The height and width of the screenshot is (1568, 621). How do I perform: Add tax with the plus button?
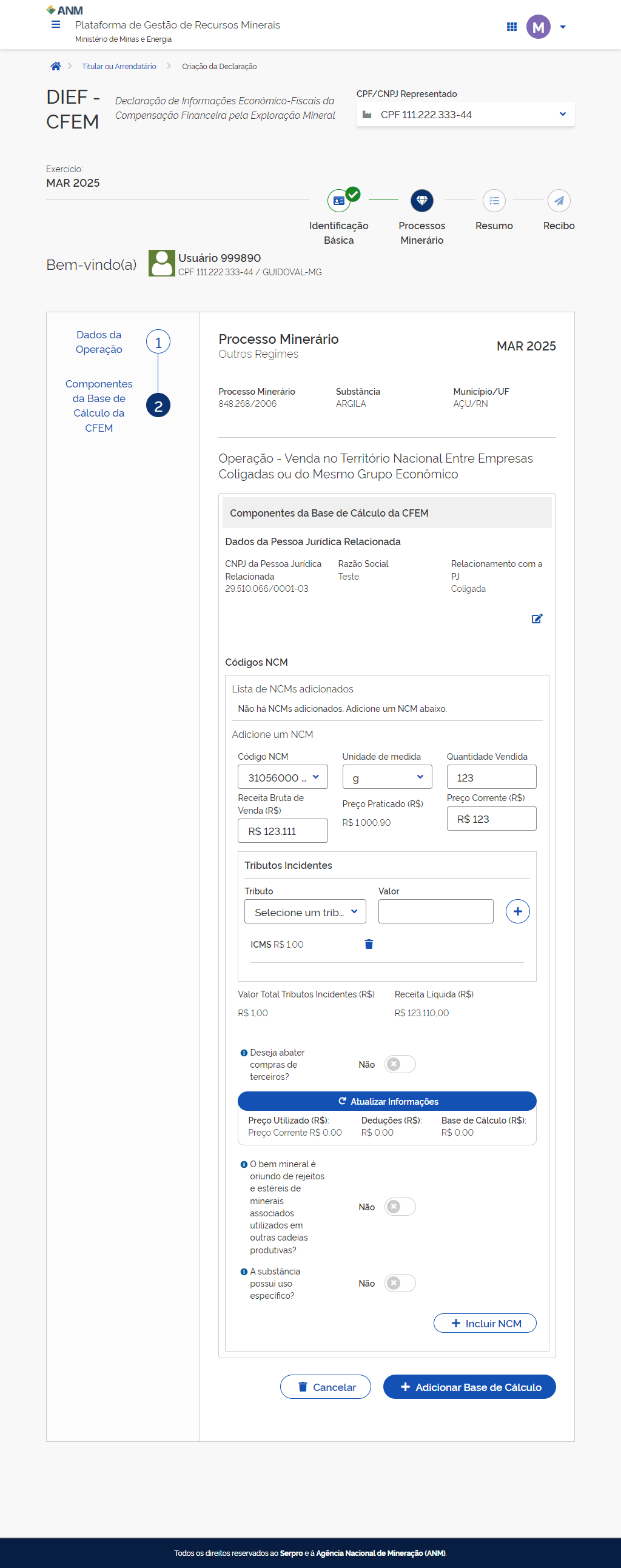(x=517, y=911)
